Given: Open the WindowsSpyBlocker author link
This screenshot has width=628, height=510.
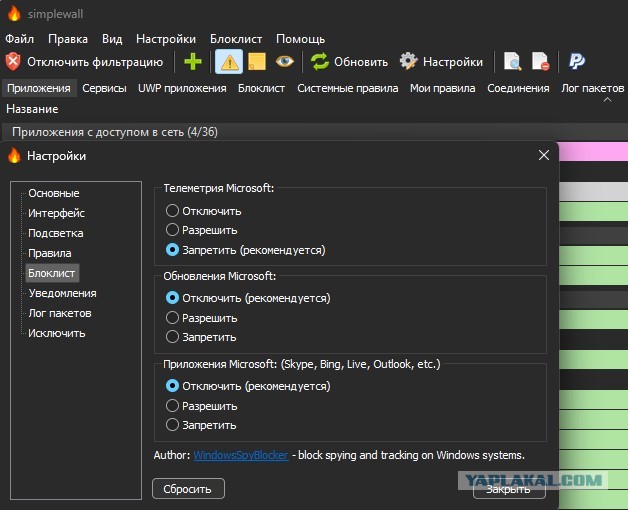Looking at the screenshot, I should 241,455.
